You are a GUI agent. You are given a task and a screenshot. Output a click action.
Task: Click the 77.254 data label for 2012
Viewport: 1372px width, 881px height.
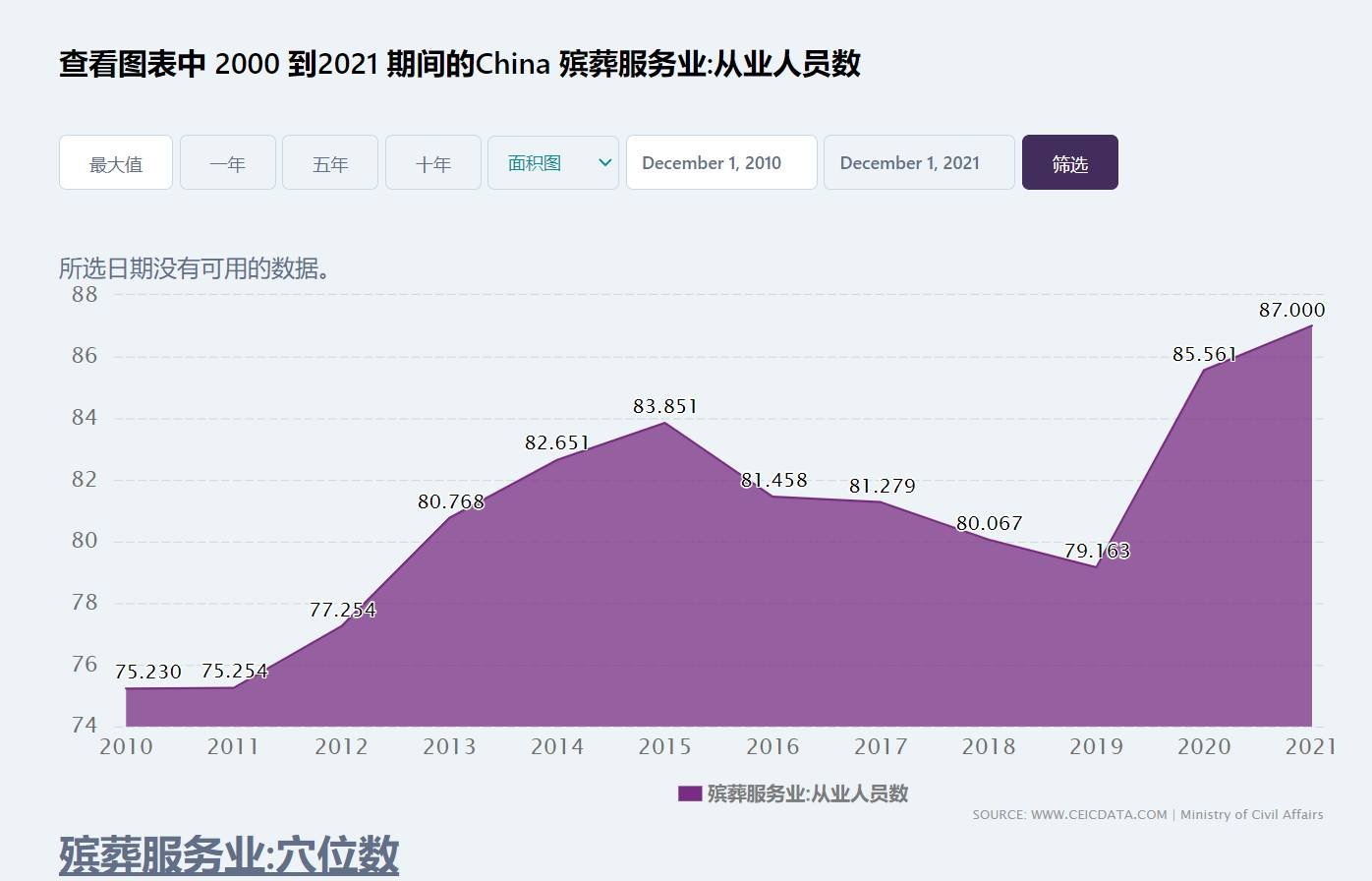[343, 610]
